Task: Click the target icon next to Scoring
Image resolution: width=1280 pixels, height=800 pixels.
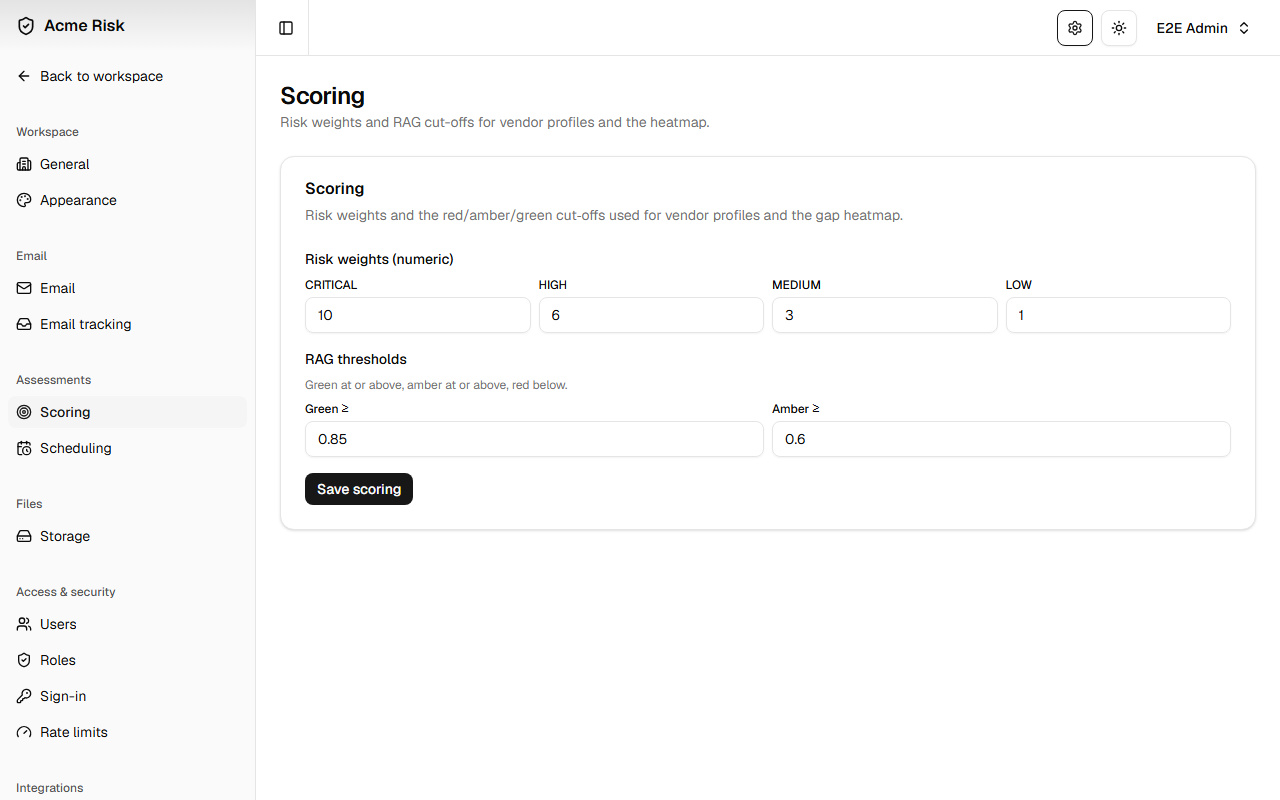Action: [24, 412]
